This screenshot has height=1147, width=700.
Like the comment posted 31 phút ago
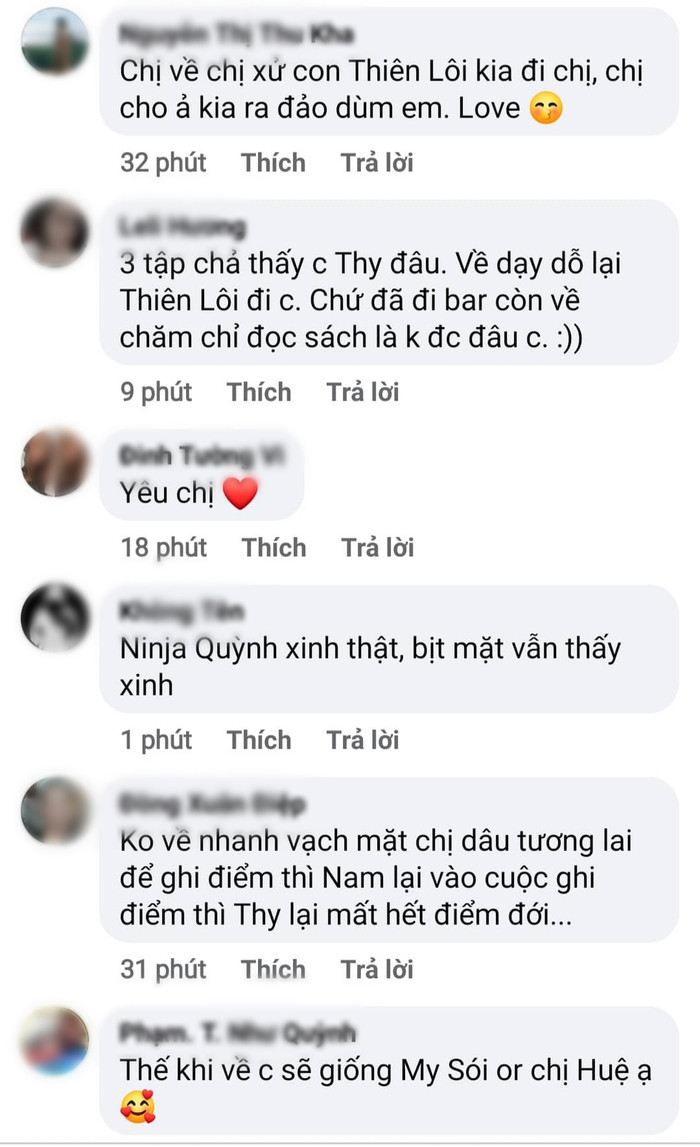point(273,969)
